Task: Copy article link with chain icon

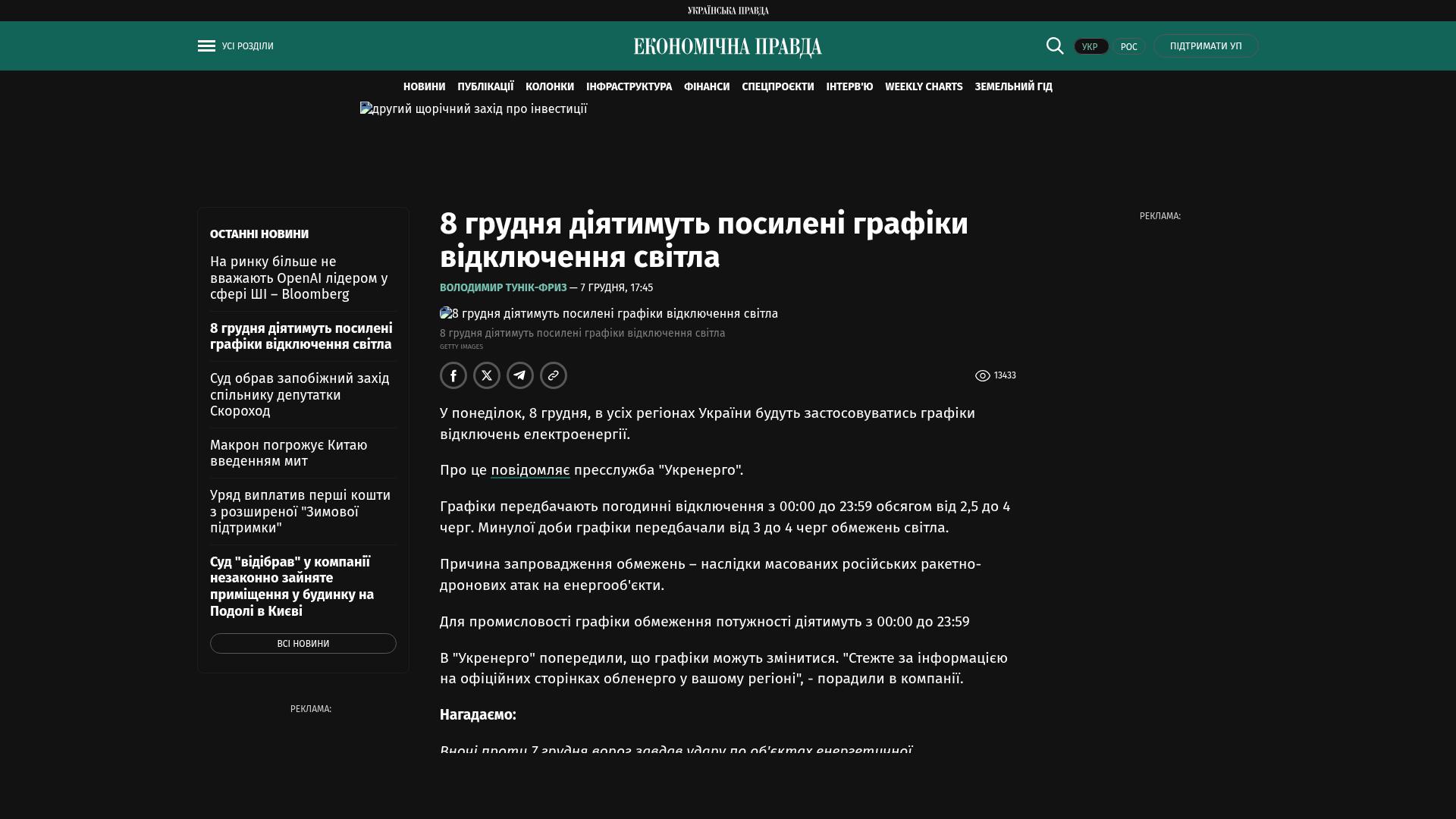Action: pyautogui.click(x=554, y=375)
